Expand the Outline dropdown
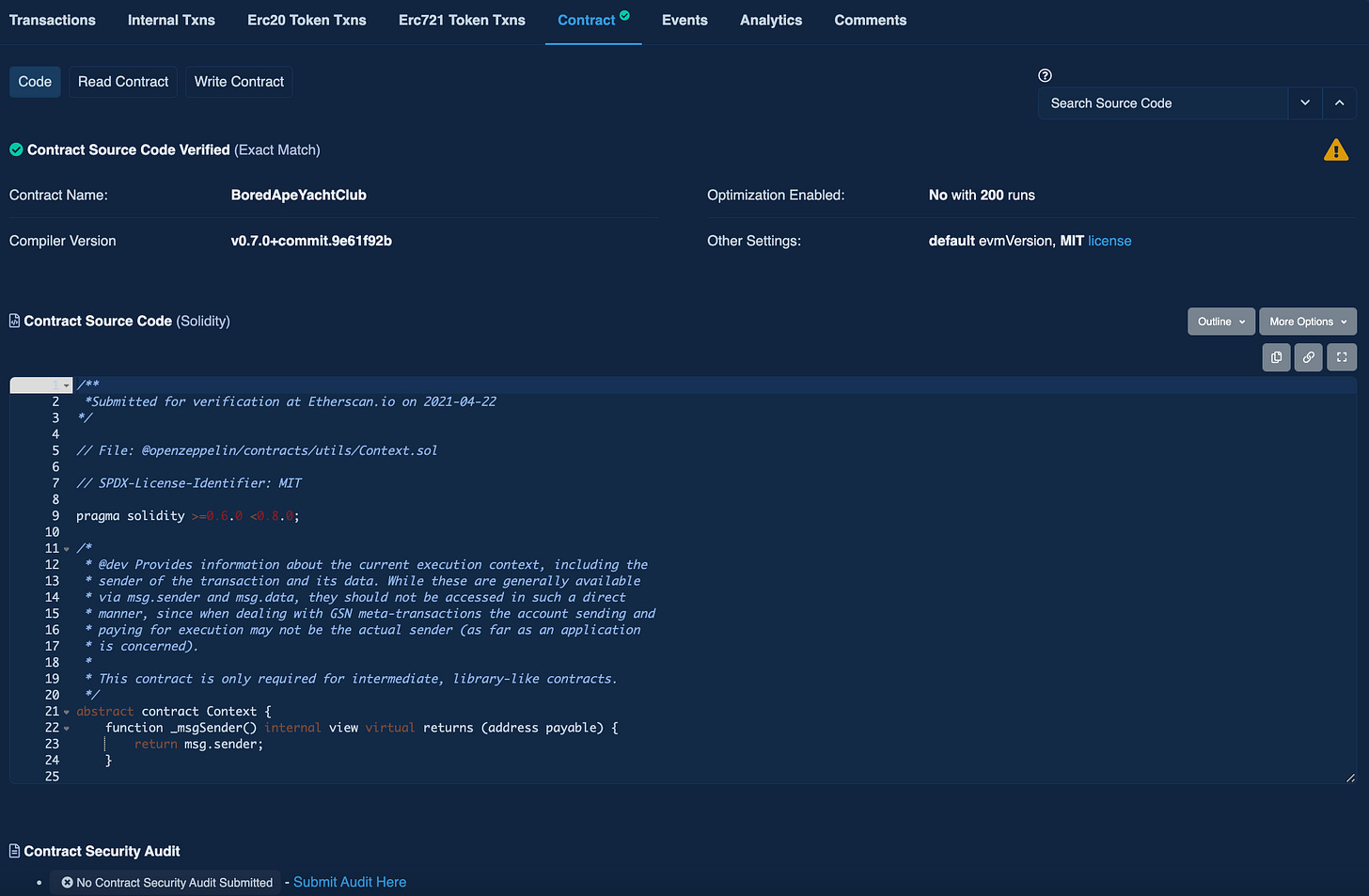Viewport: 1369px width, 896px height. [1221, 322]
